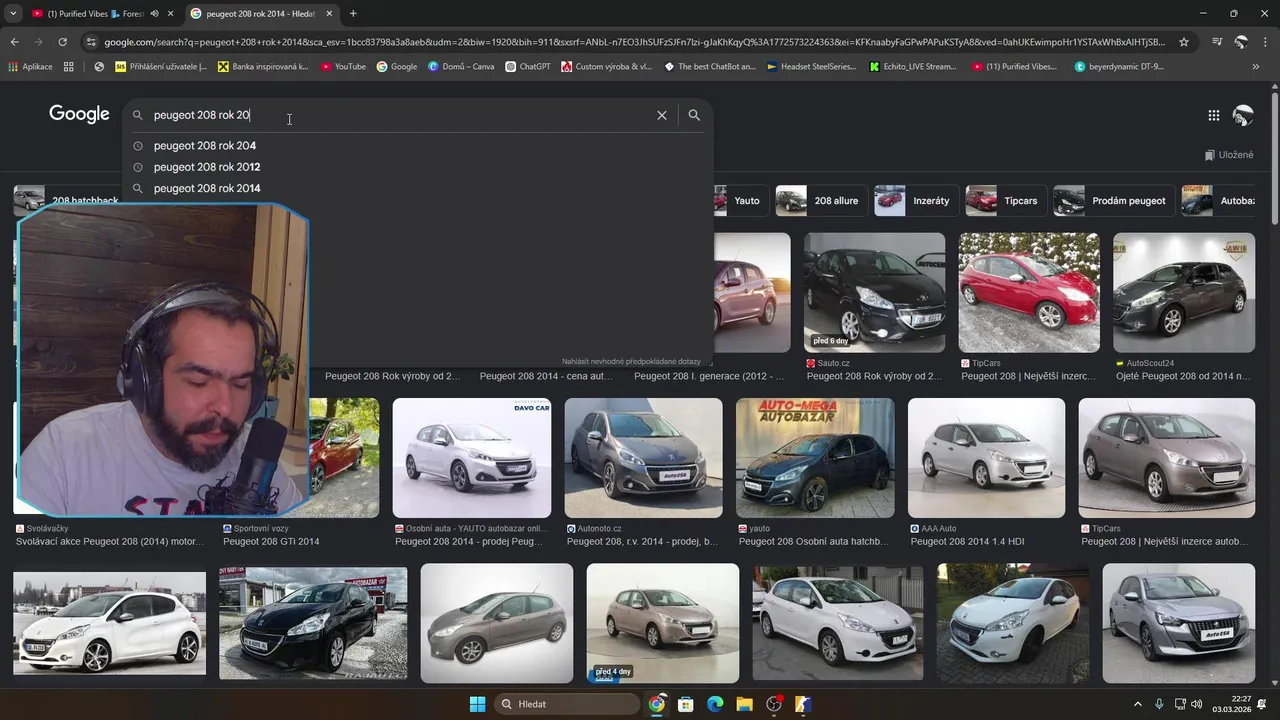Filter images by Prodám peugeot chip
The width and height of the screenshot is (1280, 720).
point(1112,201)
